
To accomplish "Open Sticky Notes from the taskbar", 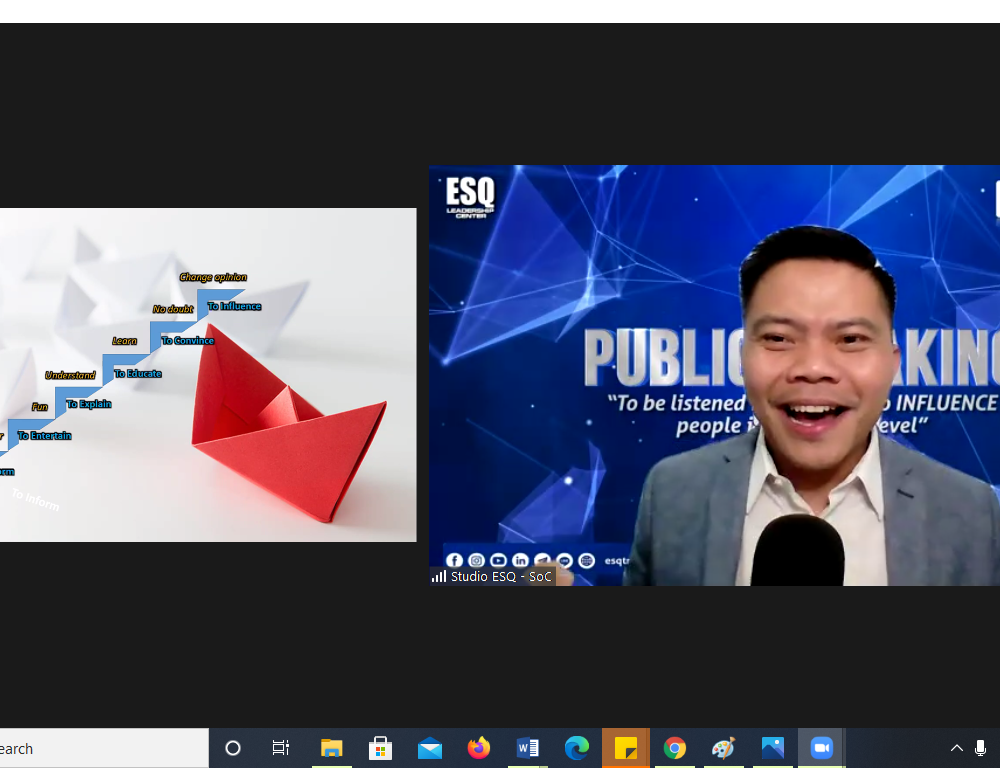I will (x=626, y=748).
